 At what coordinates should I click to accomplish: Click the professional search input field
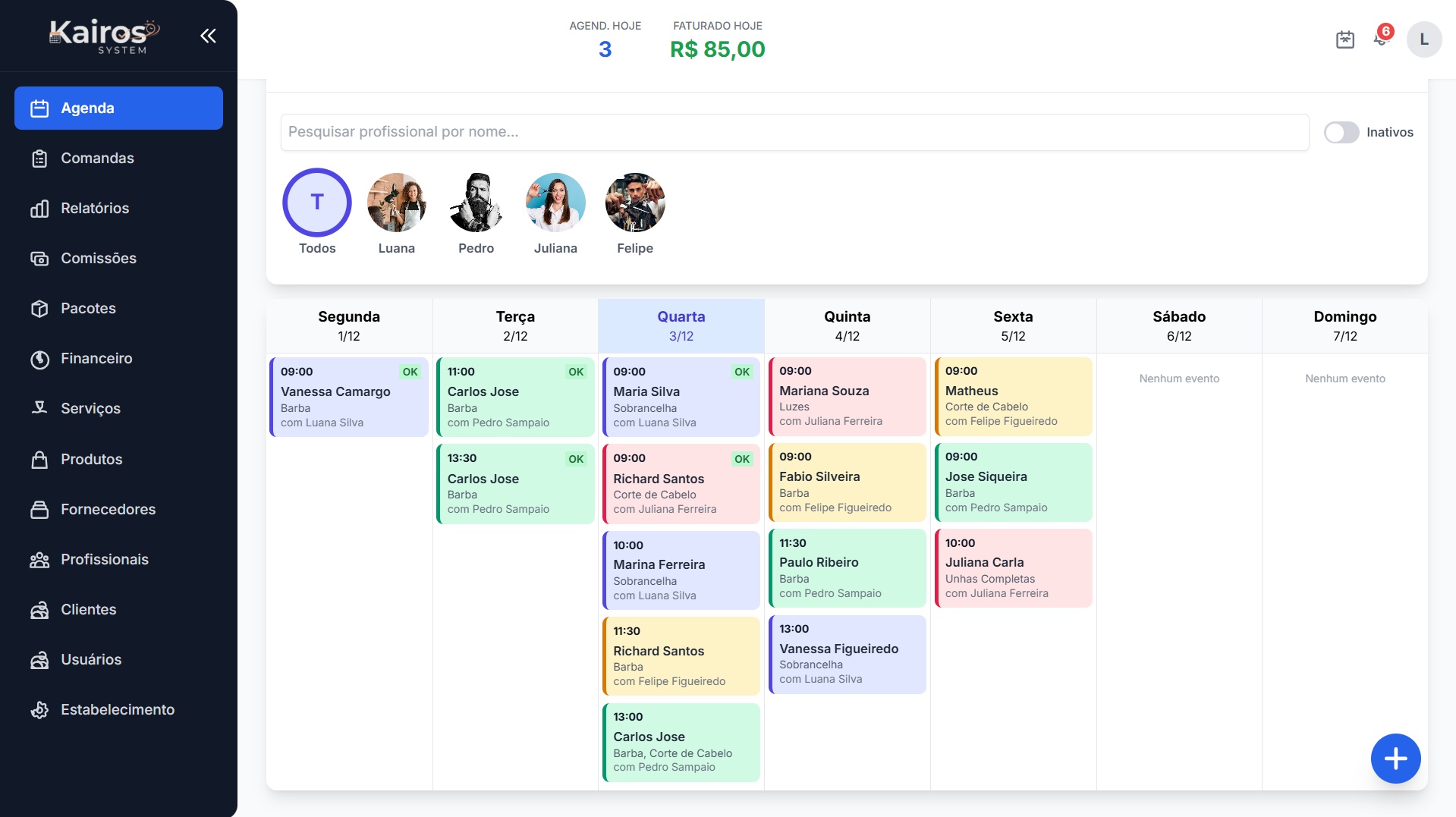794,132
